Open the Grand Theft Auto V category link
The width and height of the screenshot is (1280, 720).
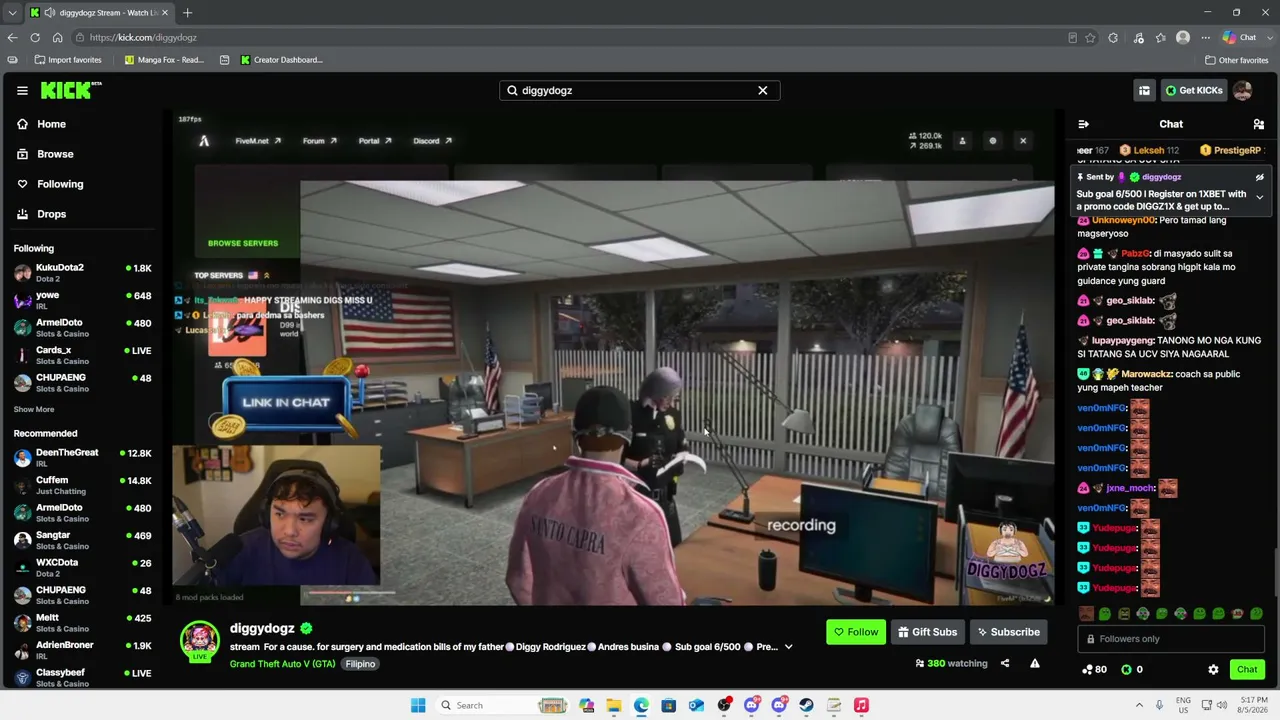282,664
